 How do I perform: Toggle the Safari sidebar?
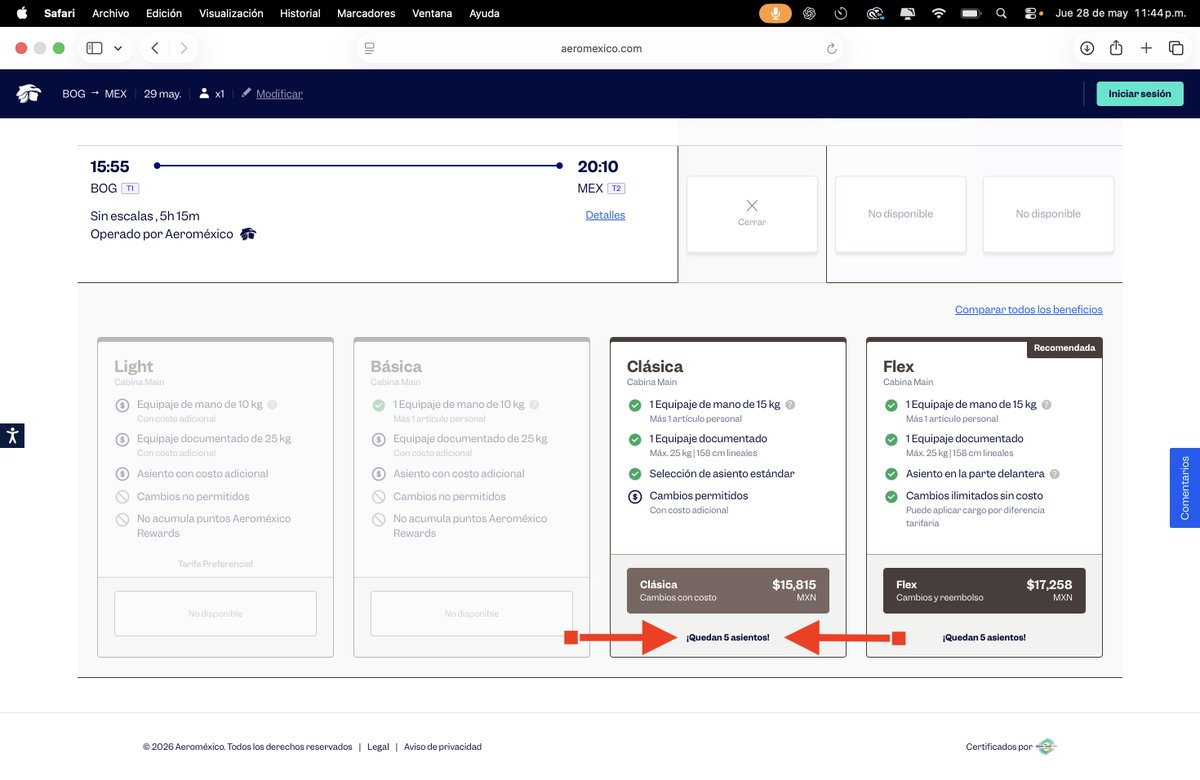pyautogui.click(x=94, y=48)
